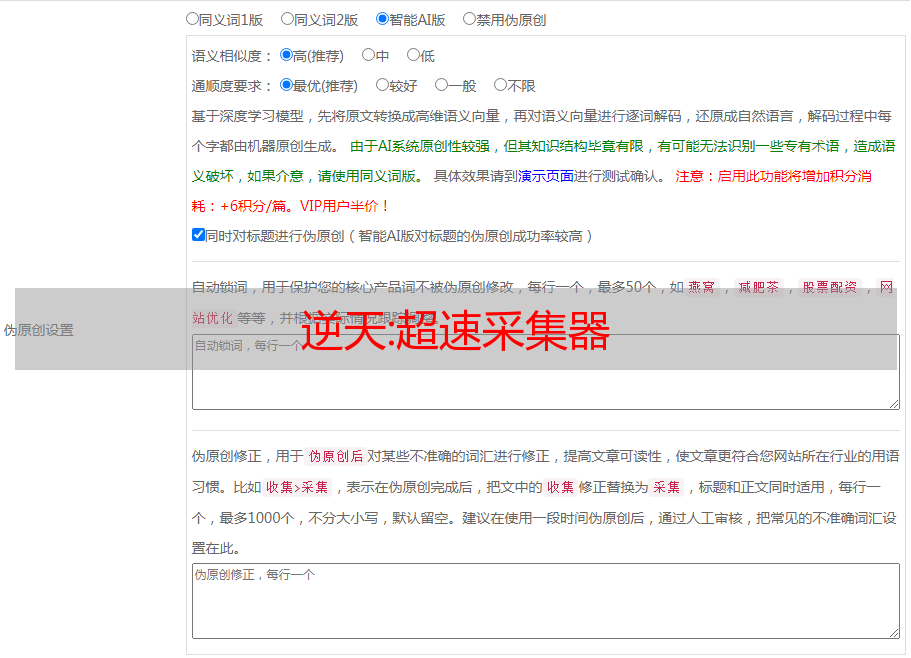
Task: Set 通顺度要求 to 不限
Action: tap(500, 86)
